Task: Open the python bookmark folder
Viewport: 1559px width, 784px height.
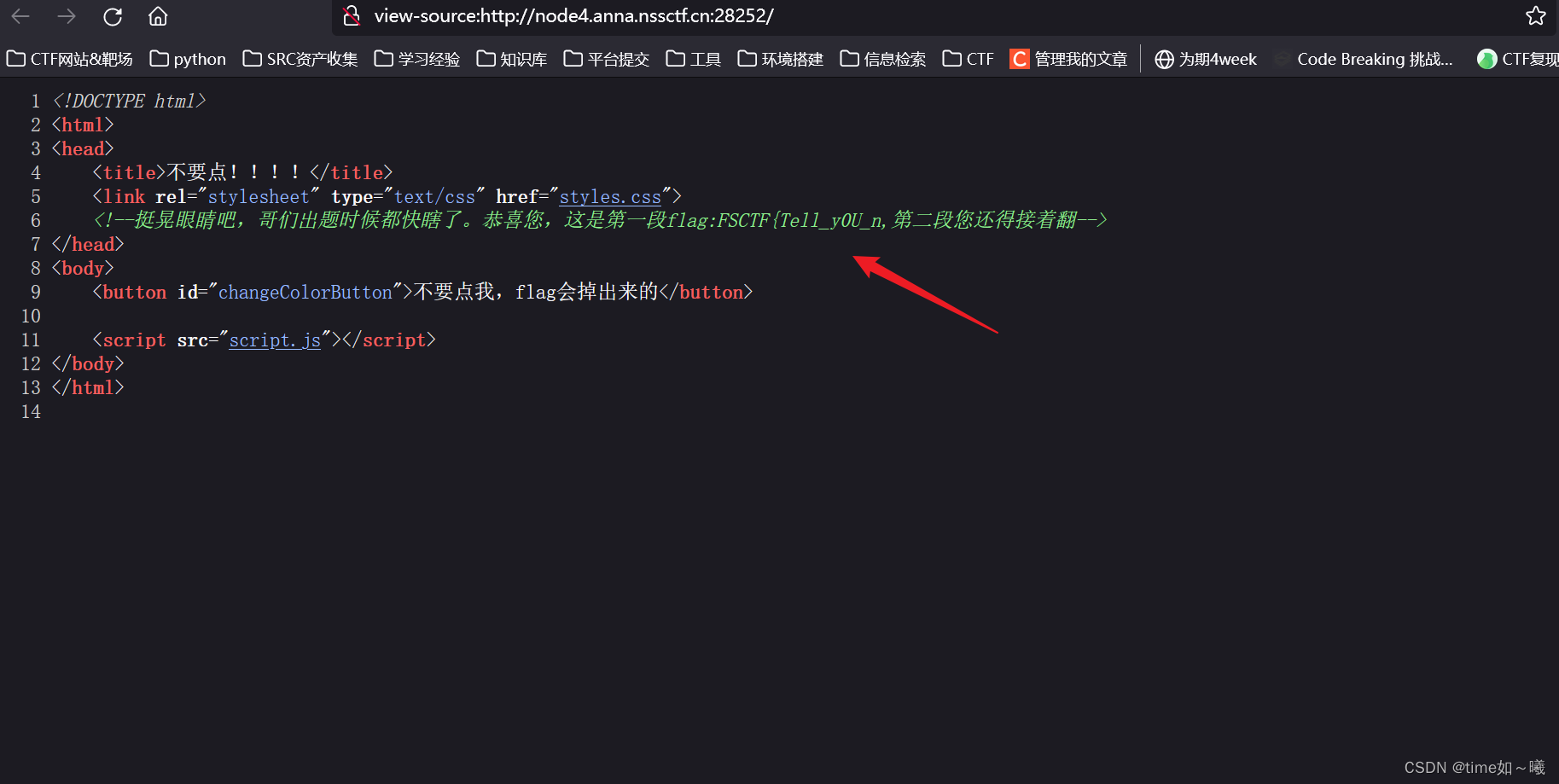Action: click(188, 59)
